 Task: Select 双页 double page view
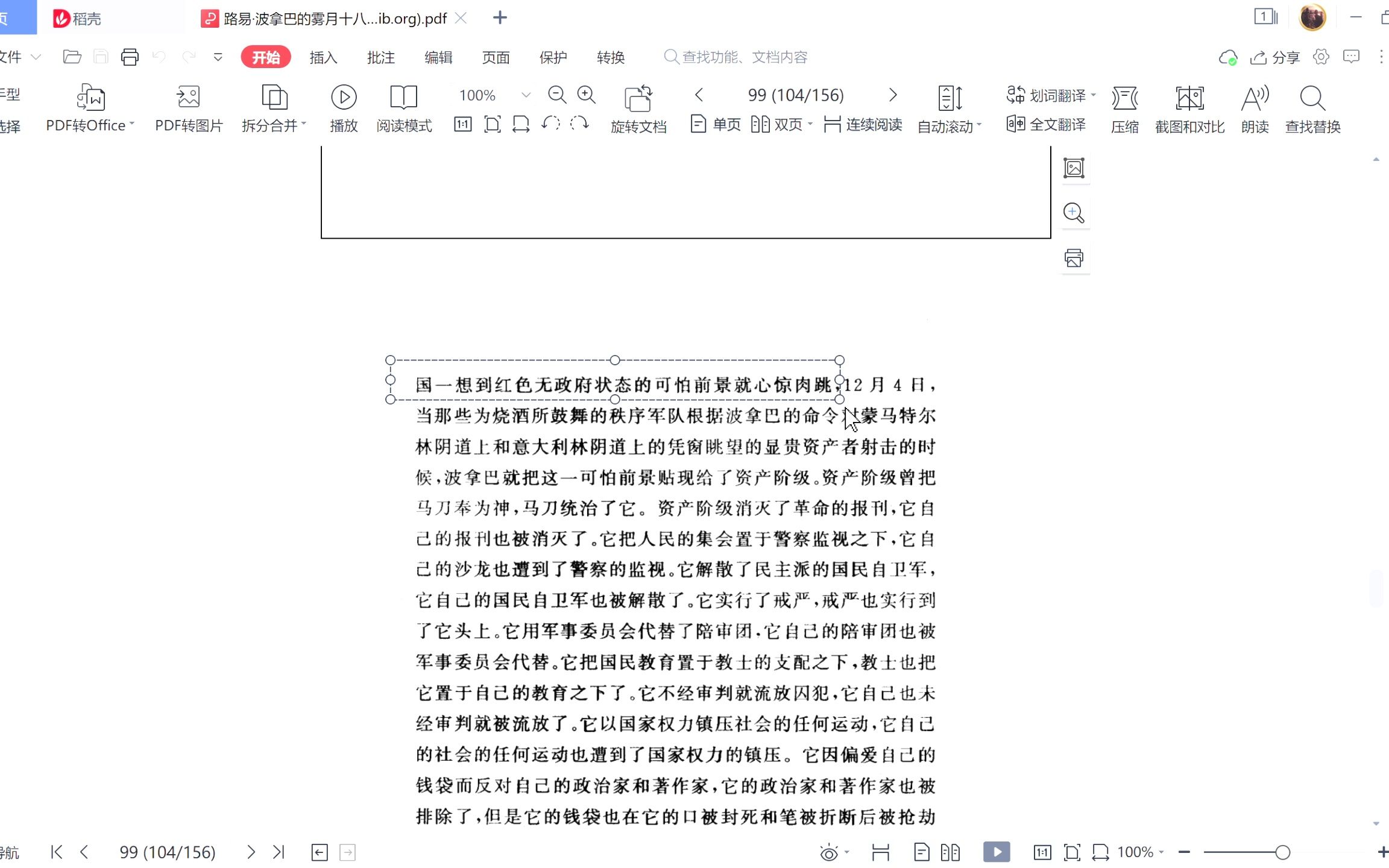tap(776, 124)
